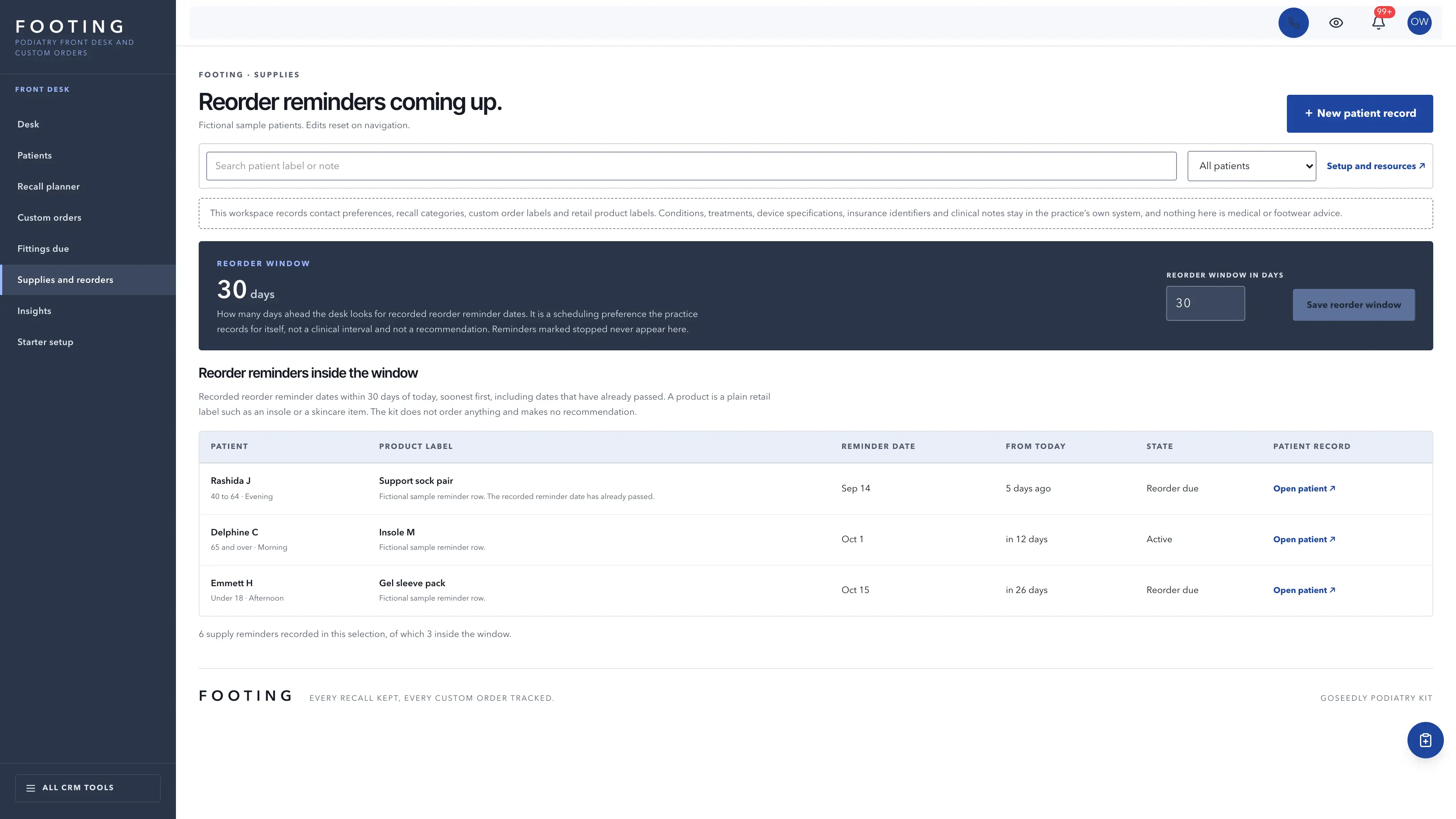
Task: Click the Sep 14 reminder date
Action: (856, 489)
